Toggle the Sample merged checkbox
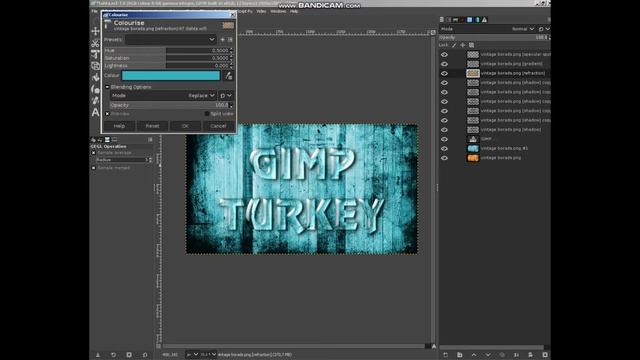Viewport: 640px width, 360px height. 93,168
